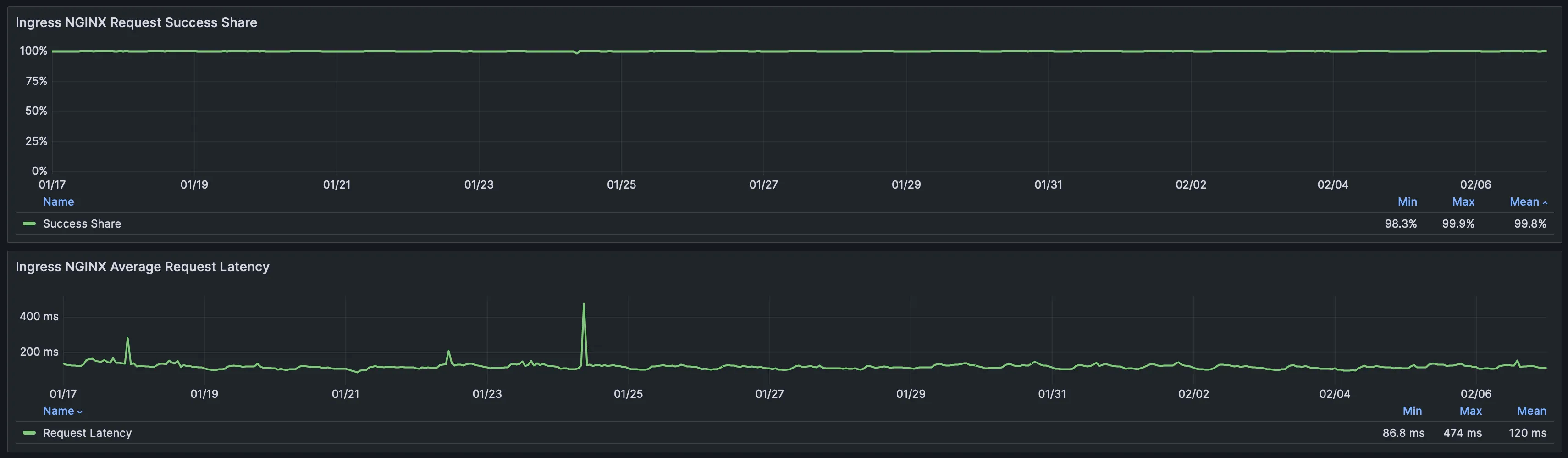
Task: Click the 75% y-axis label
Action: click(x=36, y=81)
